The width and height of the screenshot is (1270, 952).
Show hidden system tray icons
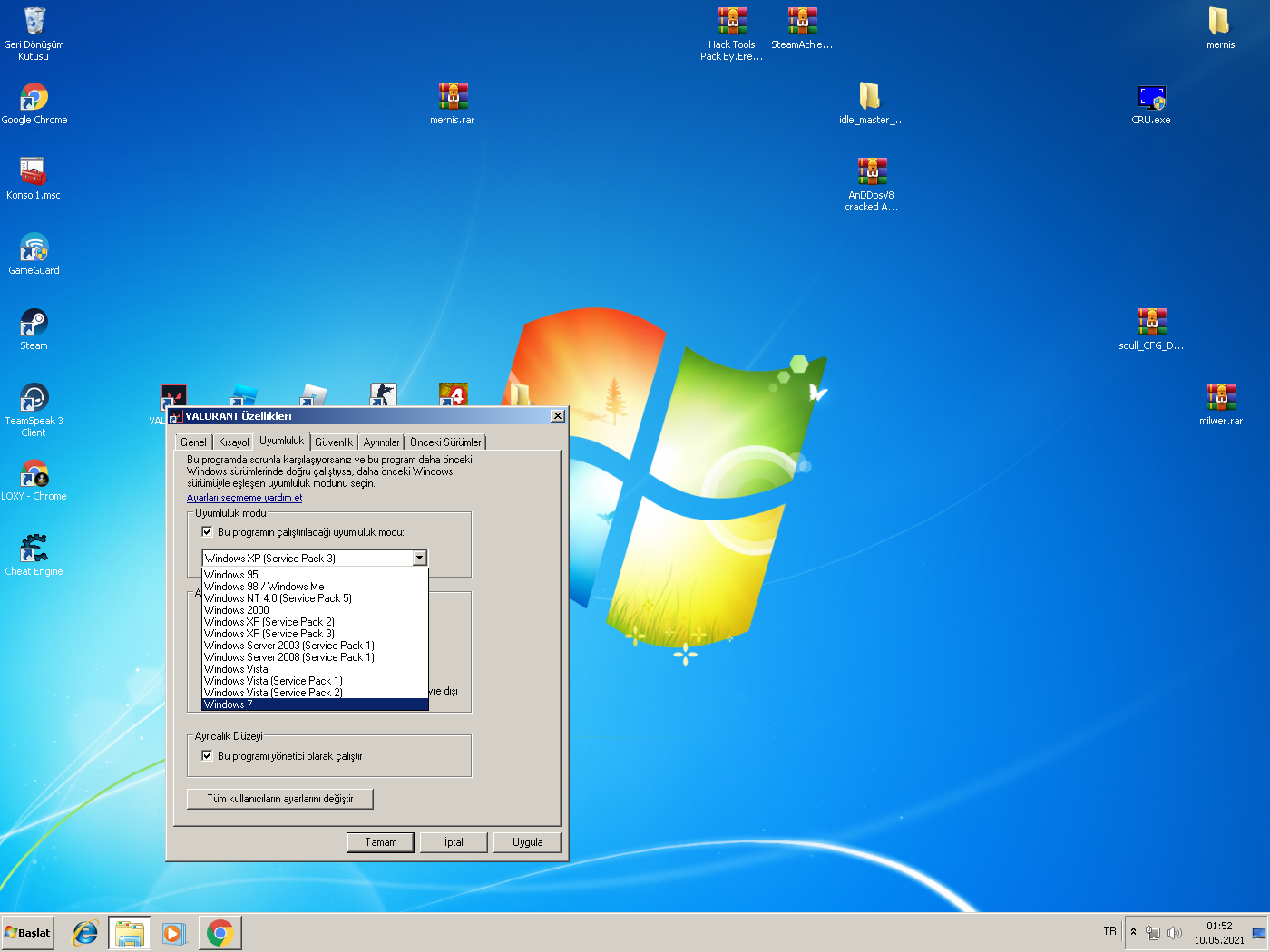click(1133, 932)
